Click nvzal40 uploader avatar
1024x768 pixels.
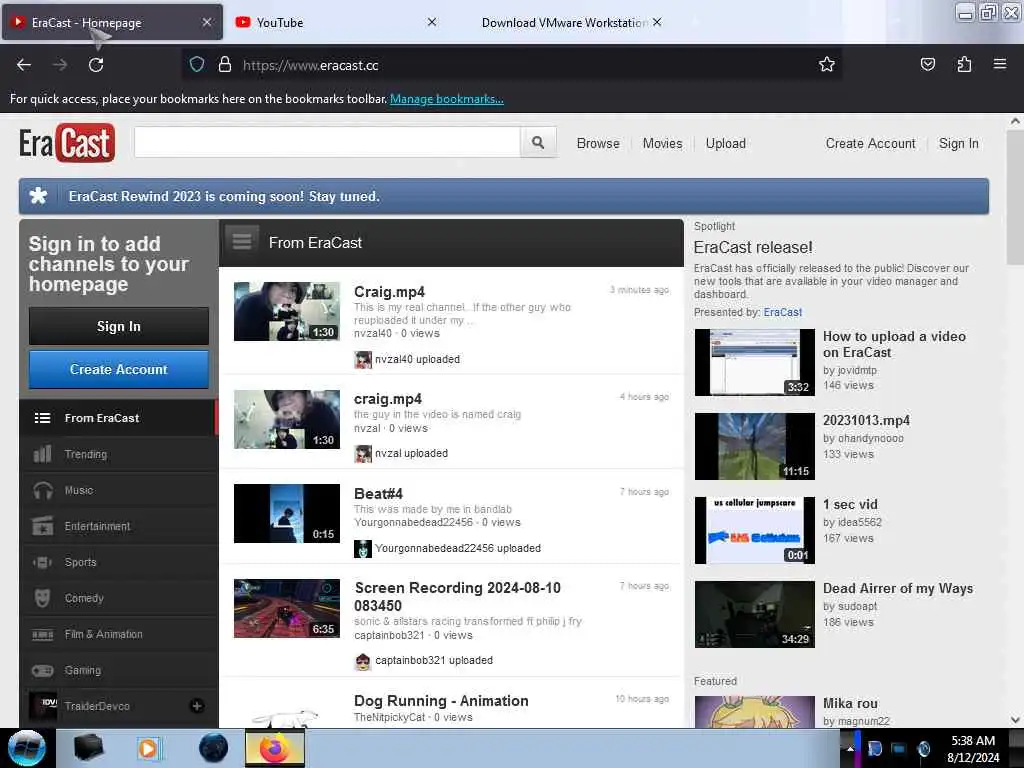point(362,359)
